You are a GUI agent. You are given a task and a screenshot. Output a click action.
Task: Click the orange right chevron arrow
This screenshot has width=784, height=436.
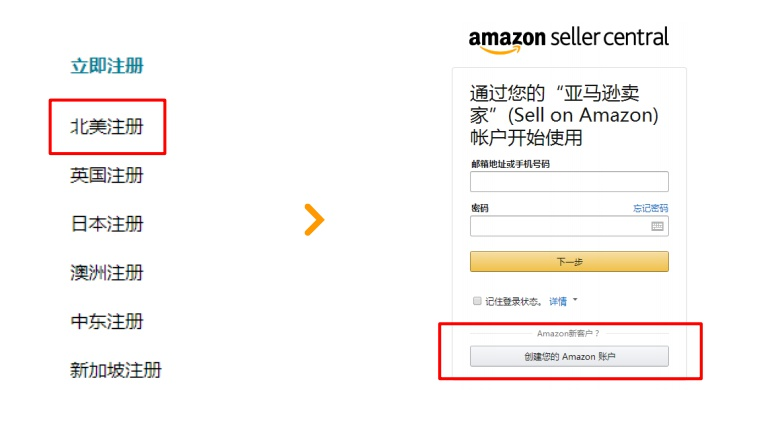tap(314, 220)
